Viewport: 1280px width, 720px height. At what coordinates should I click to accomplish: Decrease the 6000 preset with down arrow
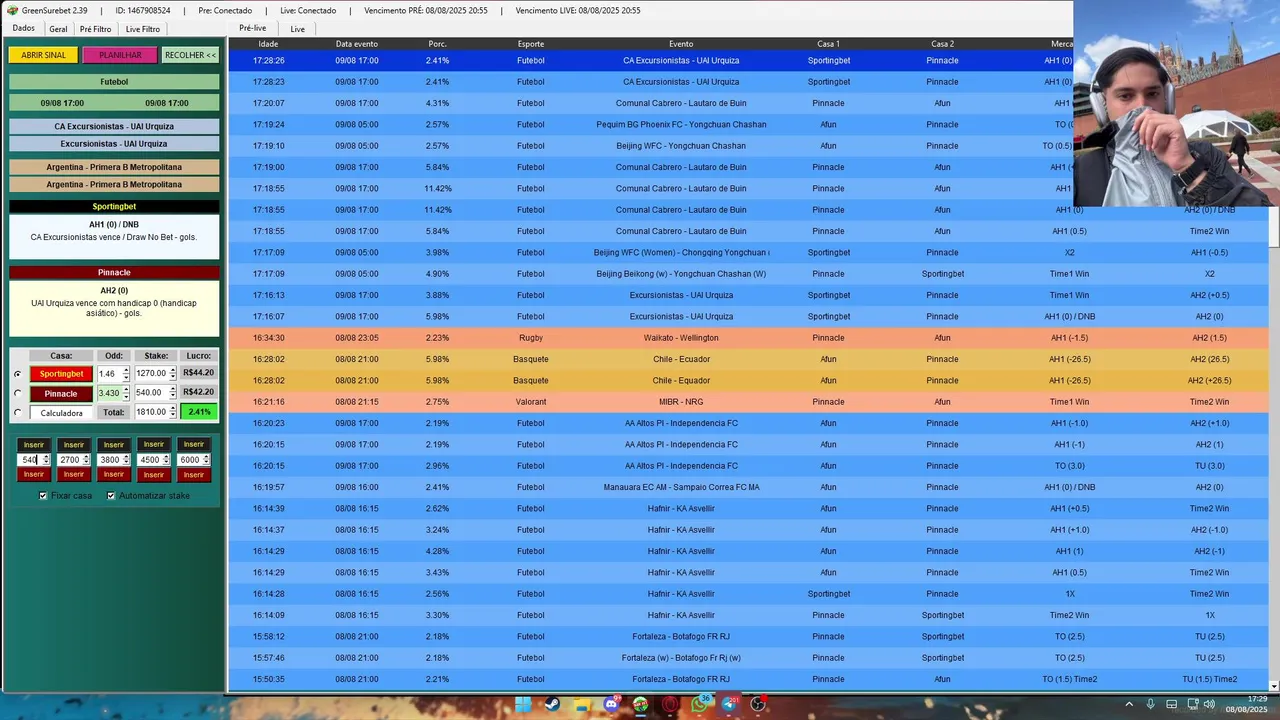point(206,463)
